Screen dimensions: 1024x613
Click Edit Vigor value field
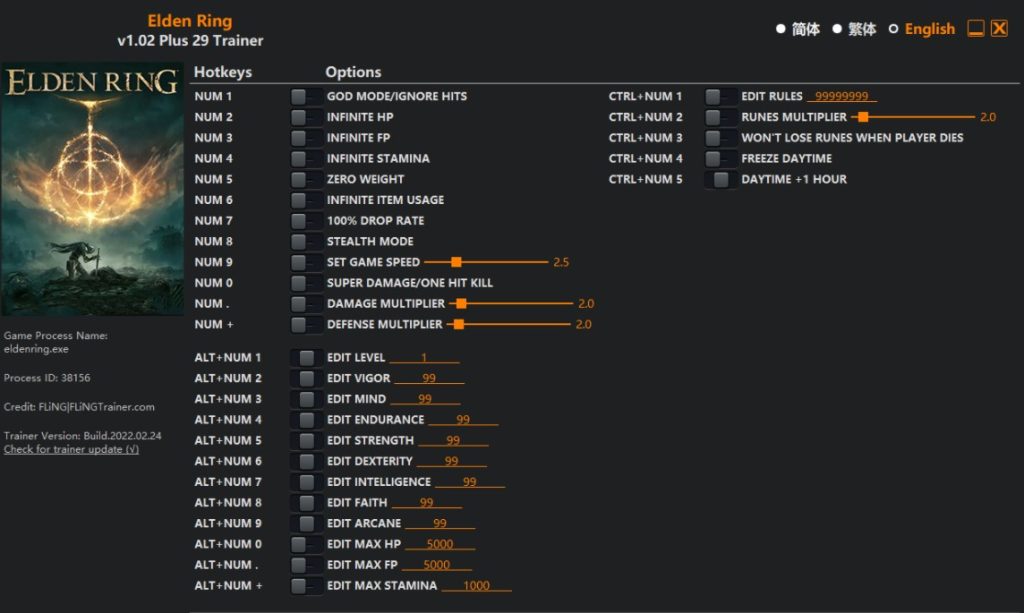pos(429,379)
